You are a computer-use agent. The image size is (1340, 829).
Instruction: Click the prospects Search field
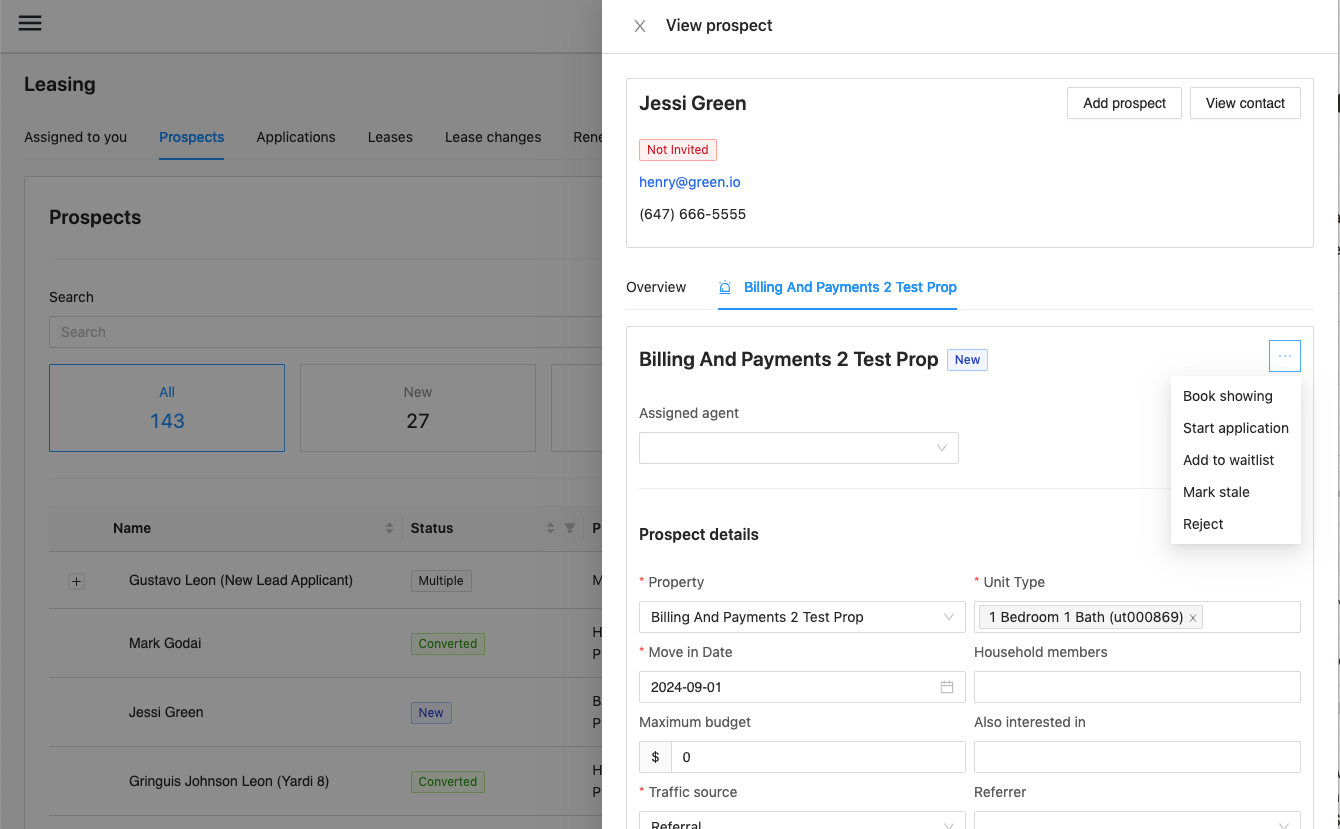pyautogui.click(x=325, y=332)
